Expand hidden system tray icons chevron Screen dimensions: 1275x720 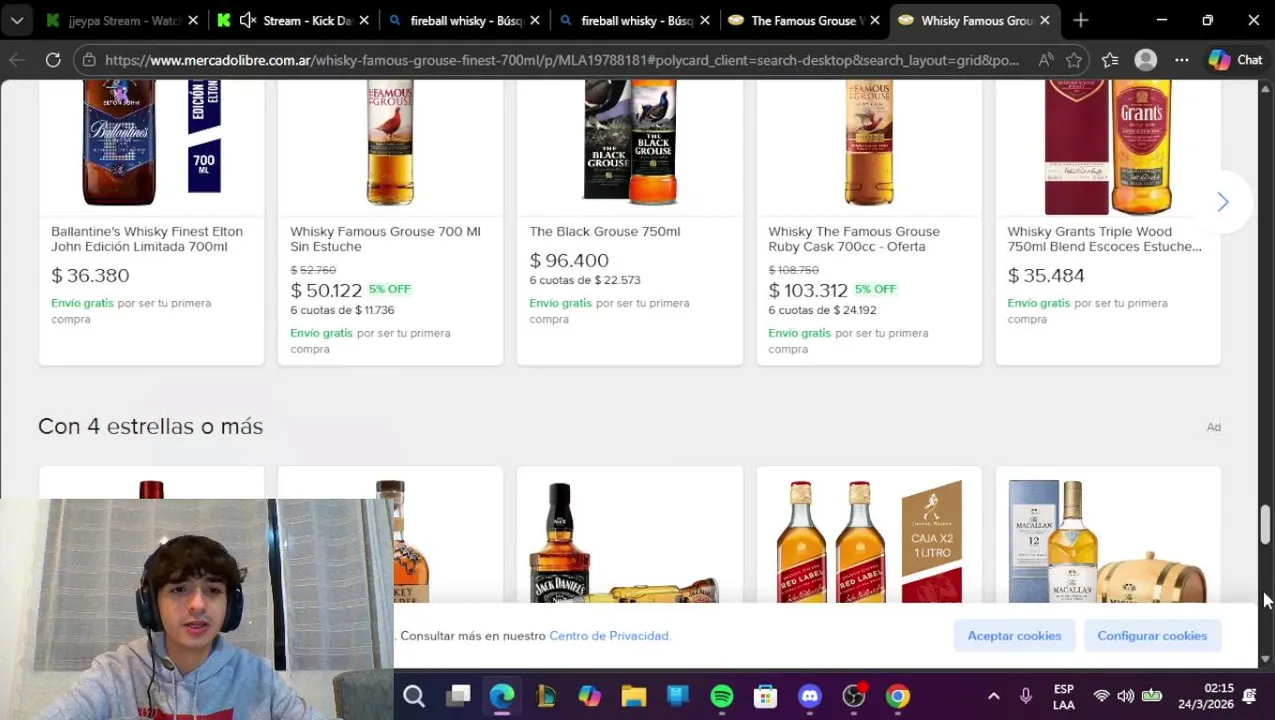click(993, 696)
